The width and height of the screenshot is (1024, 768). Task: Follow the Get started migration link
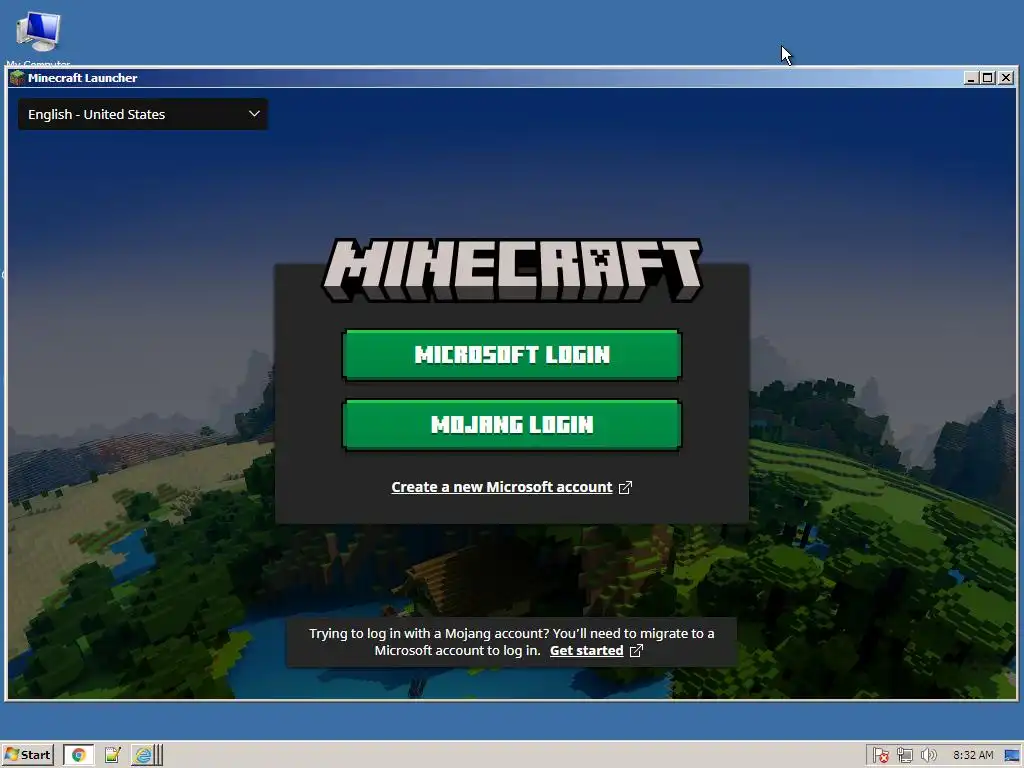586,650
